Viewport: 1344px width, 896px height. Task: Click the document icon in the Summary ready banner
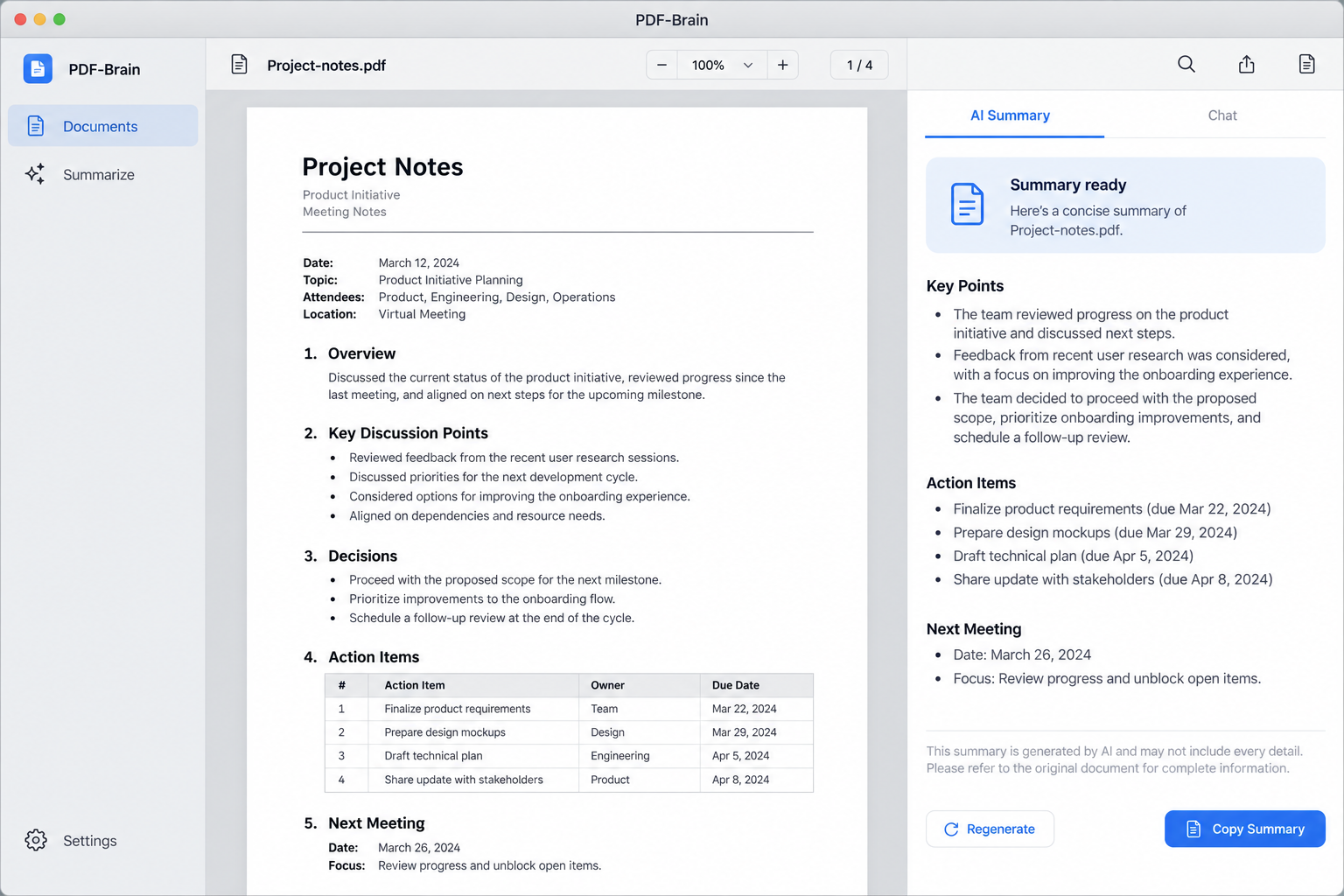[967, 204]
